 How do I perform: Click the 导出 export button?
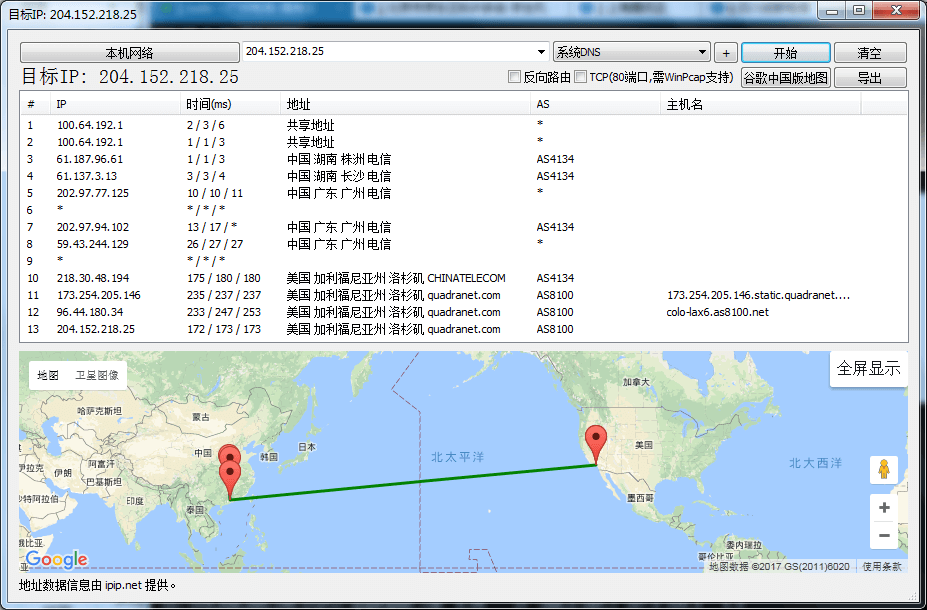click(x=869, y=78)
